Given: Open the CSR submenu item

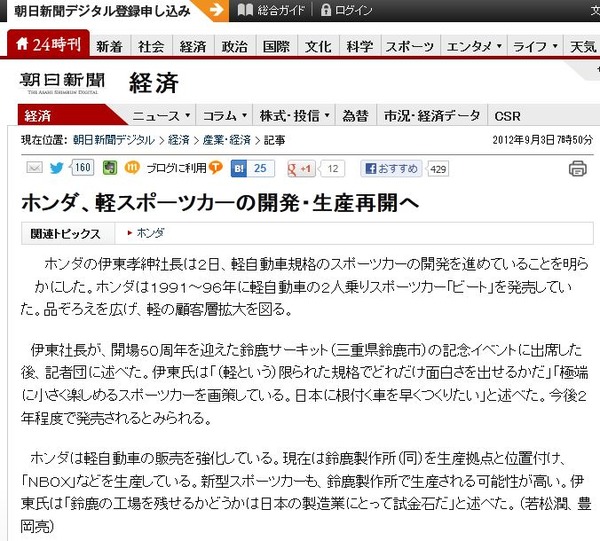Looking at the screenshot, I should pos(507,115).
